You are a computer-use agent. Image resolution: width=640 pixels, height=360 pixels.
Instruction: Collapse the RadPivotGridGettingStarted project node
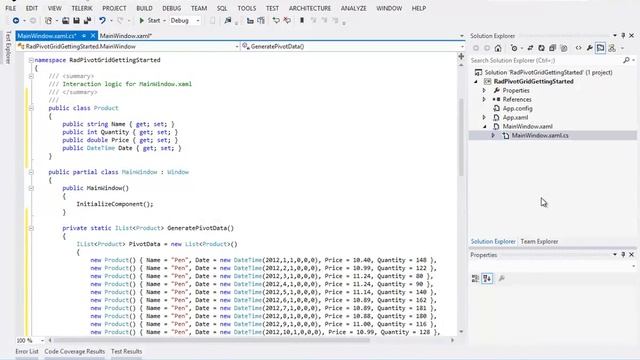coord(476,82)
